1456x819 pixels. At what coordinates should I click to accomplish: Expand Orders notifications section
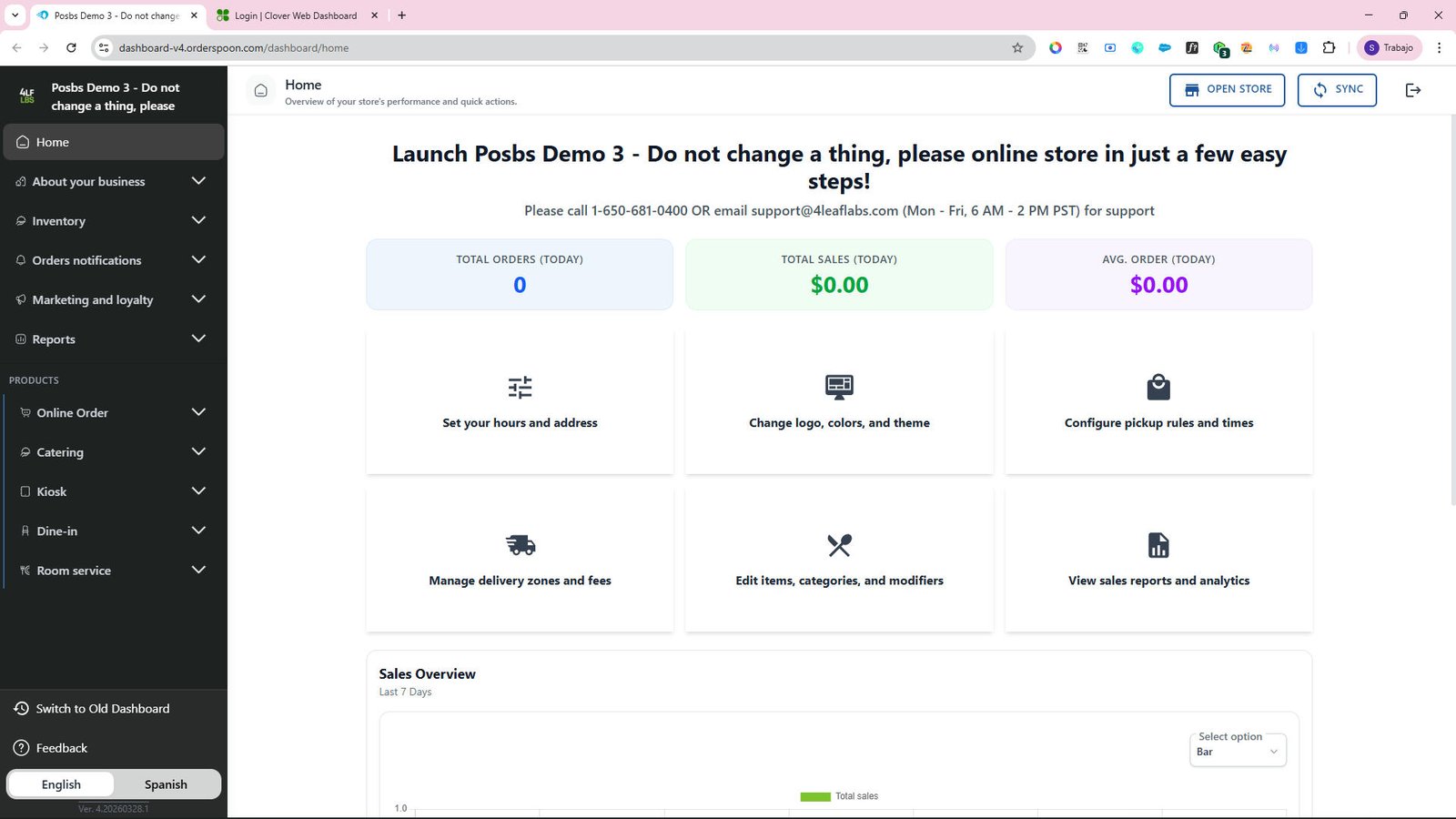[x=114, y=260]
